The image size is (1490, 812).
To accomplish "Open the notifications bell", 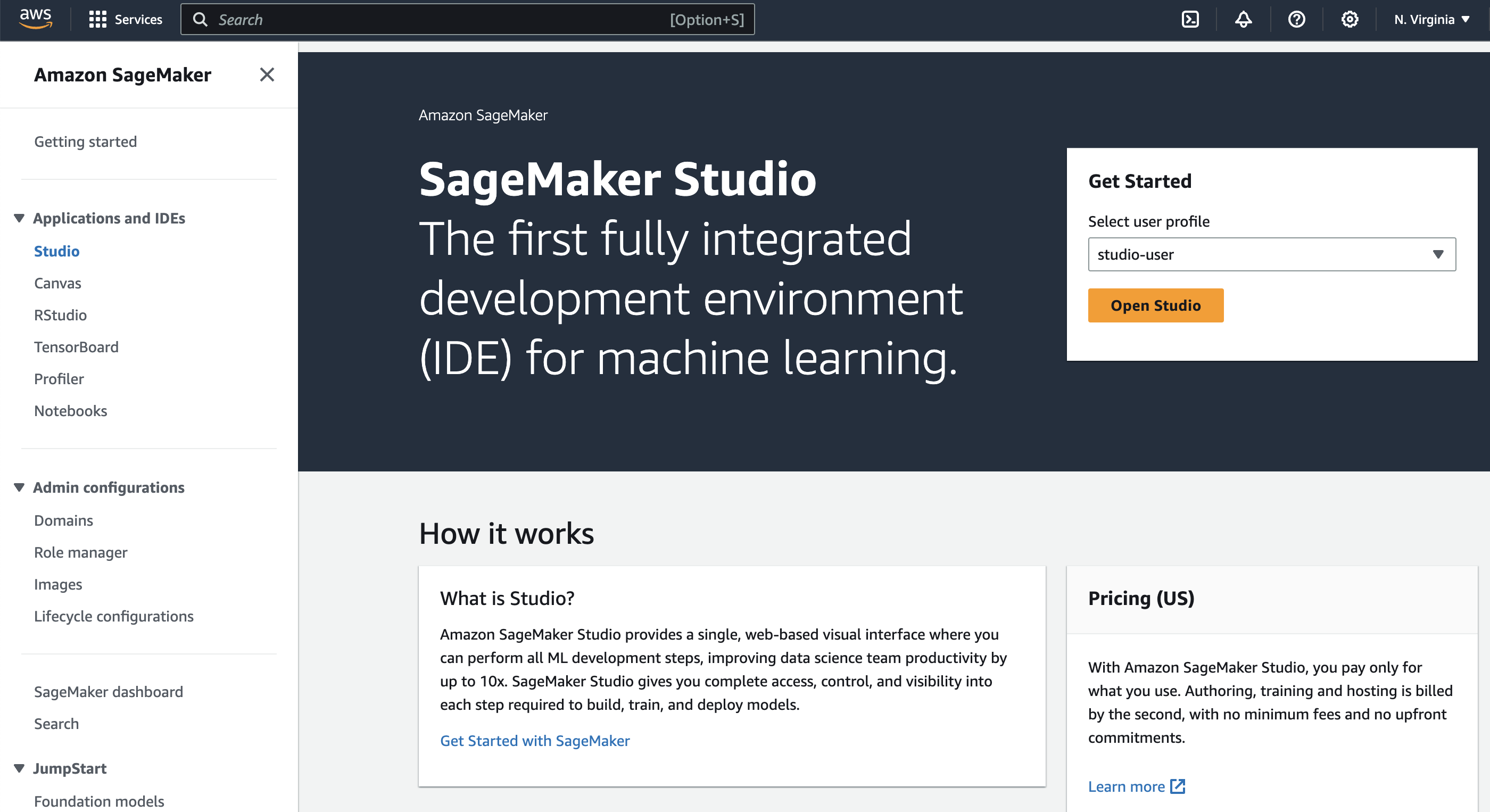I will pyautogui.click(x=1243, y=19).
